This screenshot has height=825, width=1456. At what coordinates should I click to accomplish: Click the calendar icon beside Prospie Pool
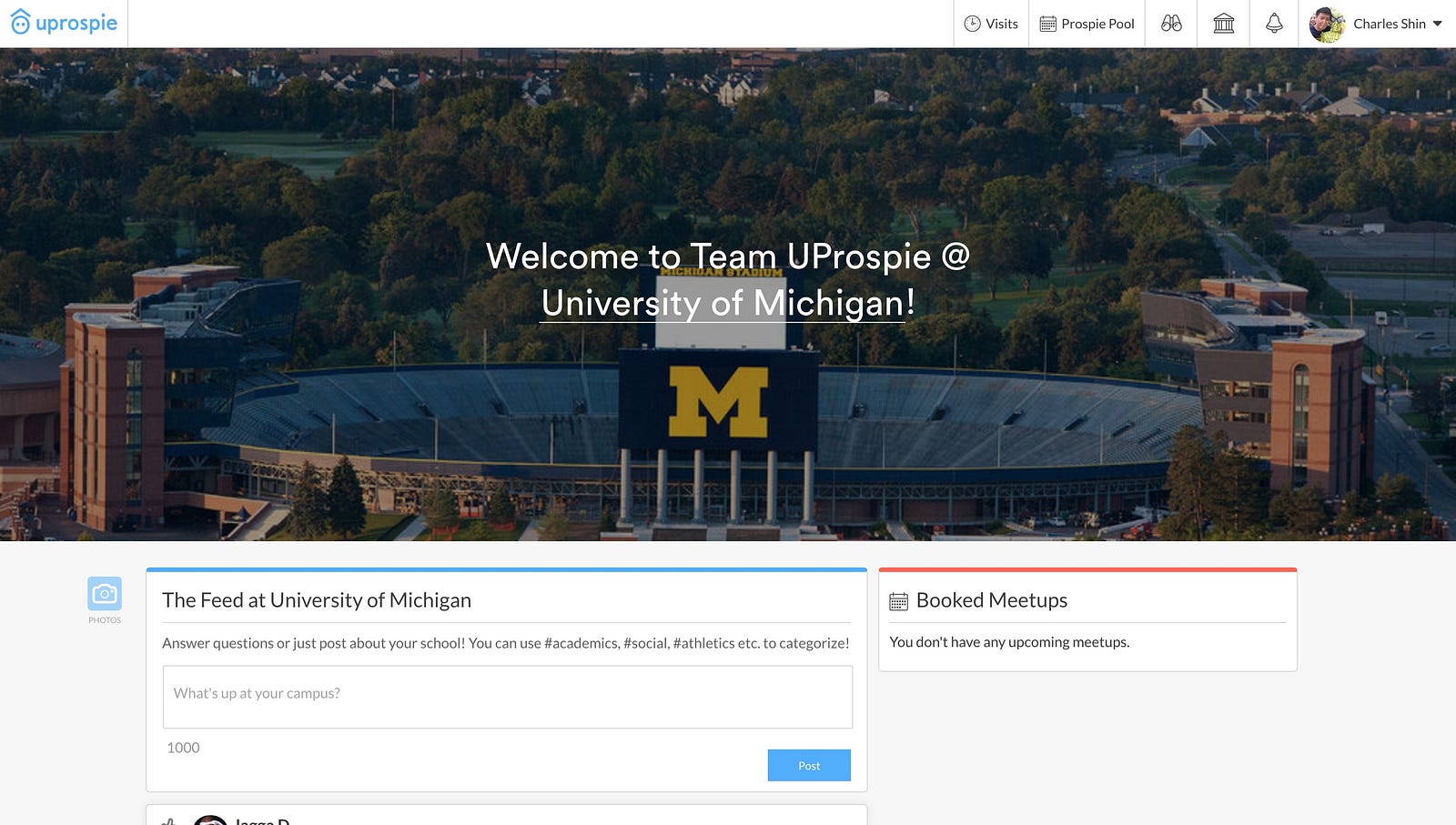click(x=1048, y=24)
